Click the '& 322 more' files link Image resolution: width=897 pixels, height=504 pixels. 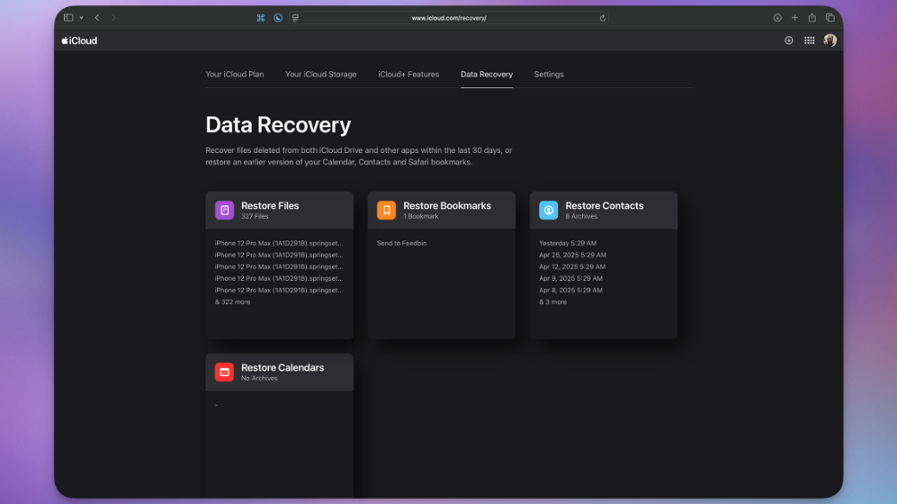[x=233, y=302]
